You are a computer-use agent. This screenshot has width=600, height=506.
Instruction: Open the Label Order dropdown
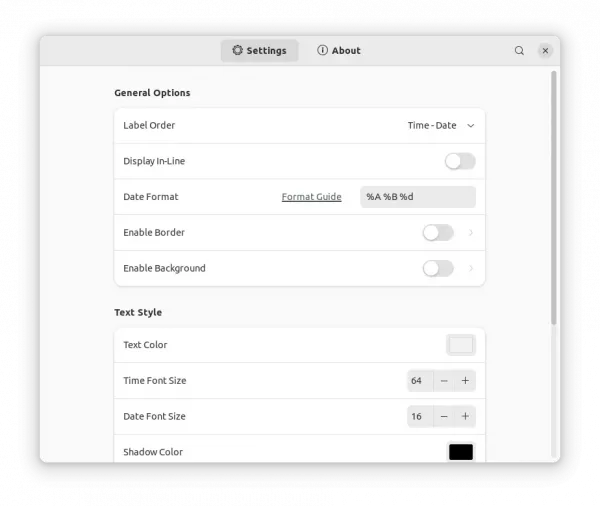(x=441, y=126)
